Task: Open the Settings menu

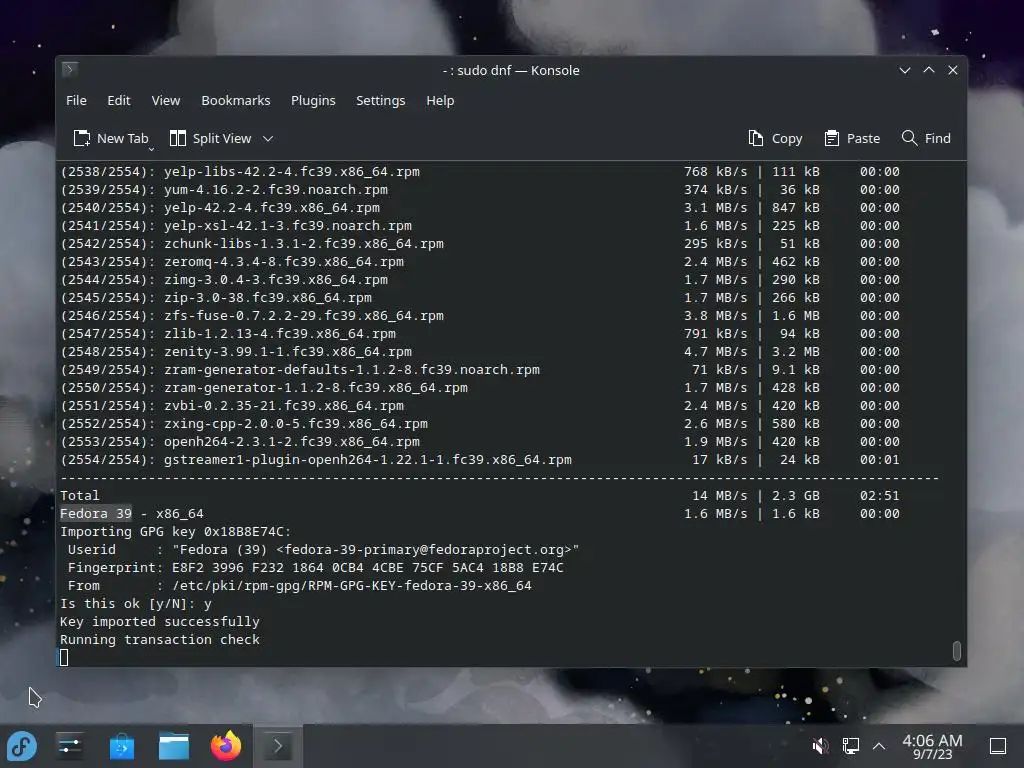Action: [380, 101]
